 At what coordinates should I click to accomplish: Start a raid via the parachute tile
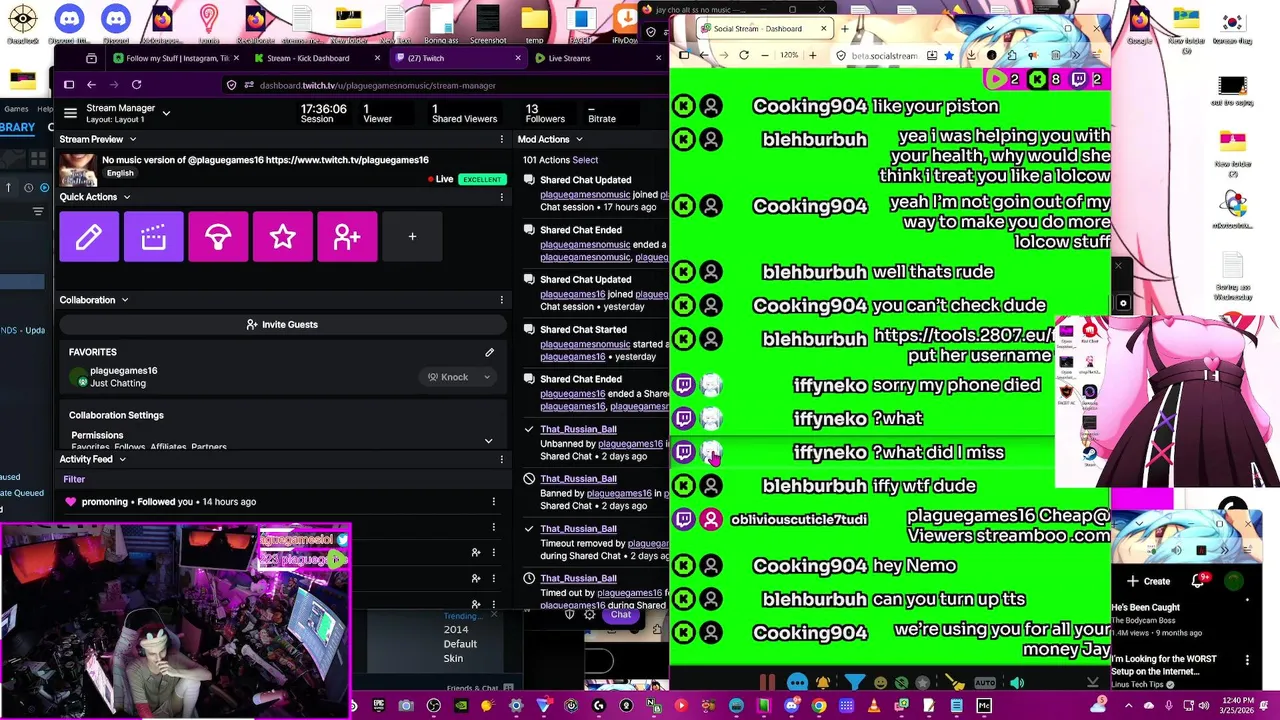pyautogui.click(x=218, y=237)
